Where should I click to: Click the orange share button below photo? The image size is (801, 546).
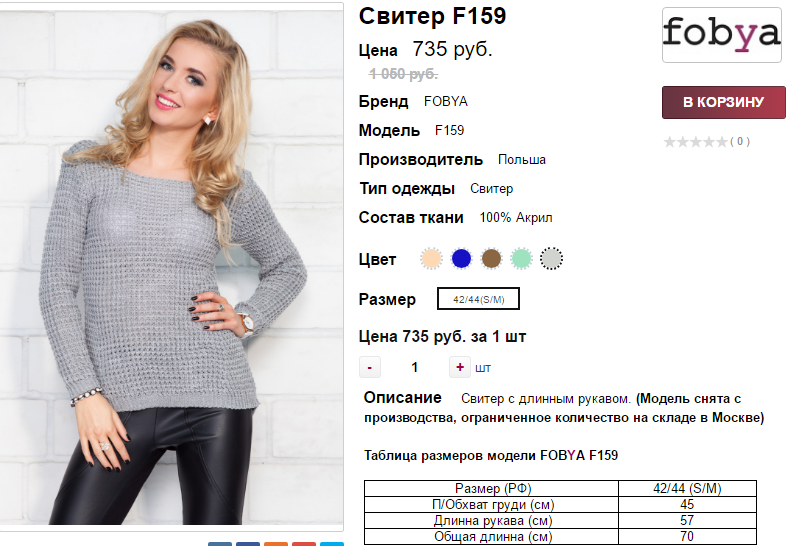pos(276,544)
